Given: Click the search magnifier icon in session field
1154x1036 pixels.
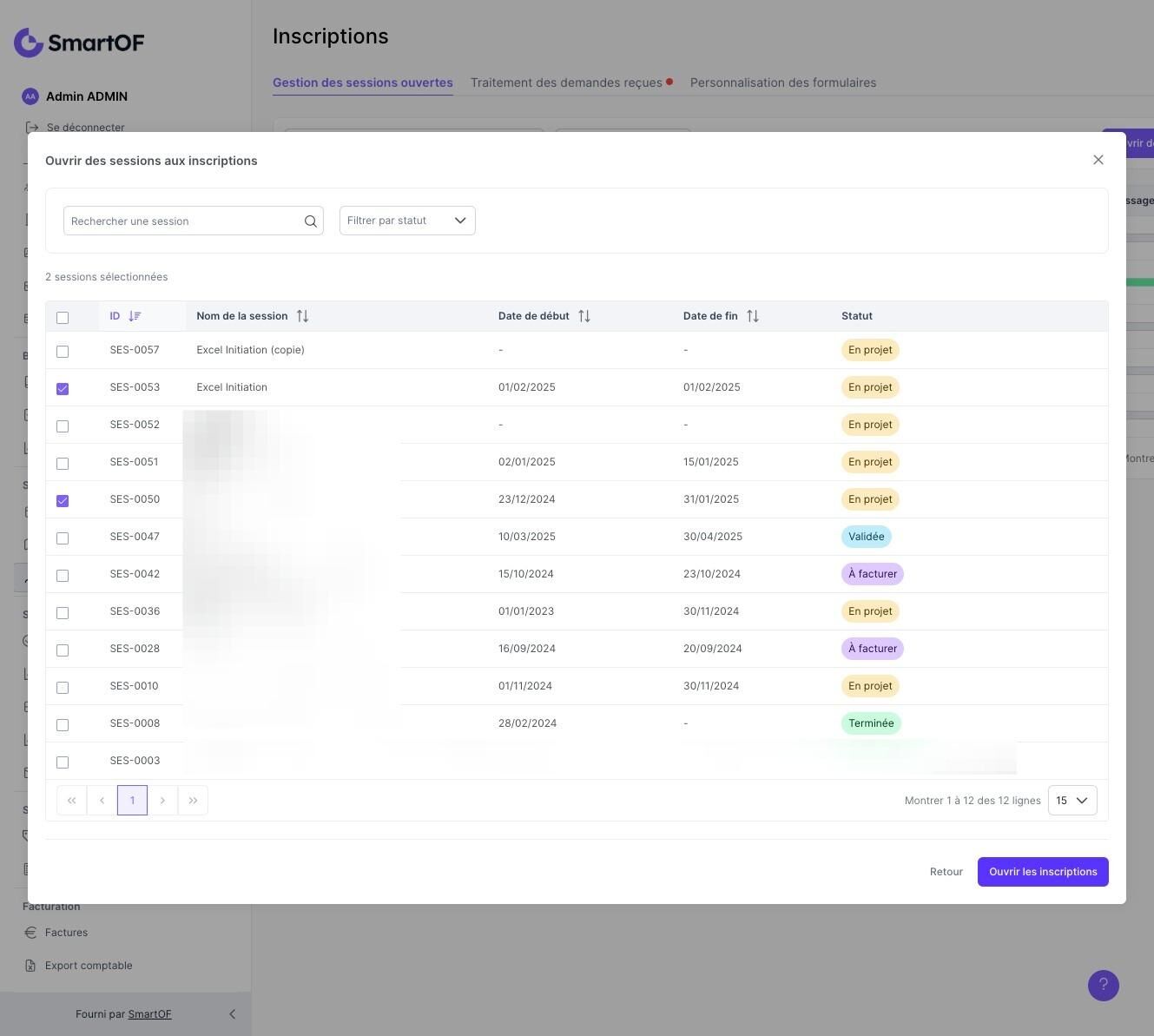Looking at the screenshot, I should tap(310, 221).
